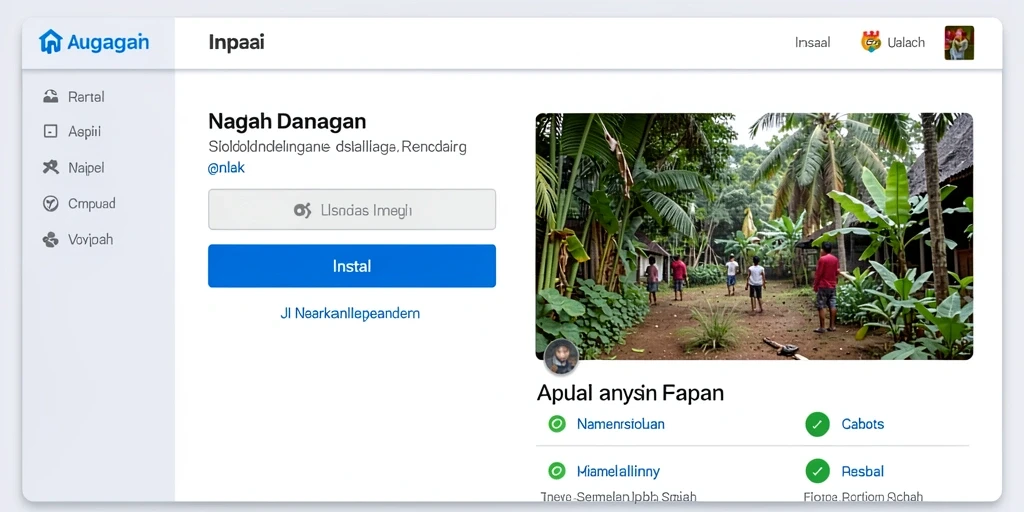Click the Inpaai page title

click(236, 42)
